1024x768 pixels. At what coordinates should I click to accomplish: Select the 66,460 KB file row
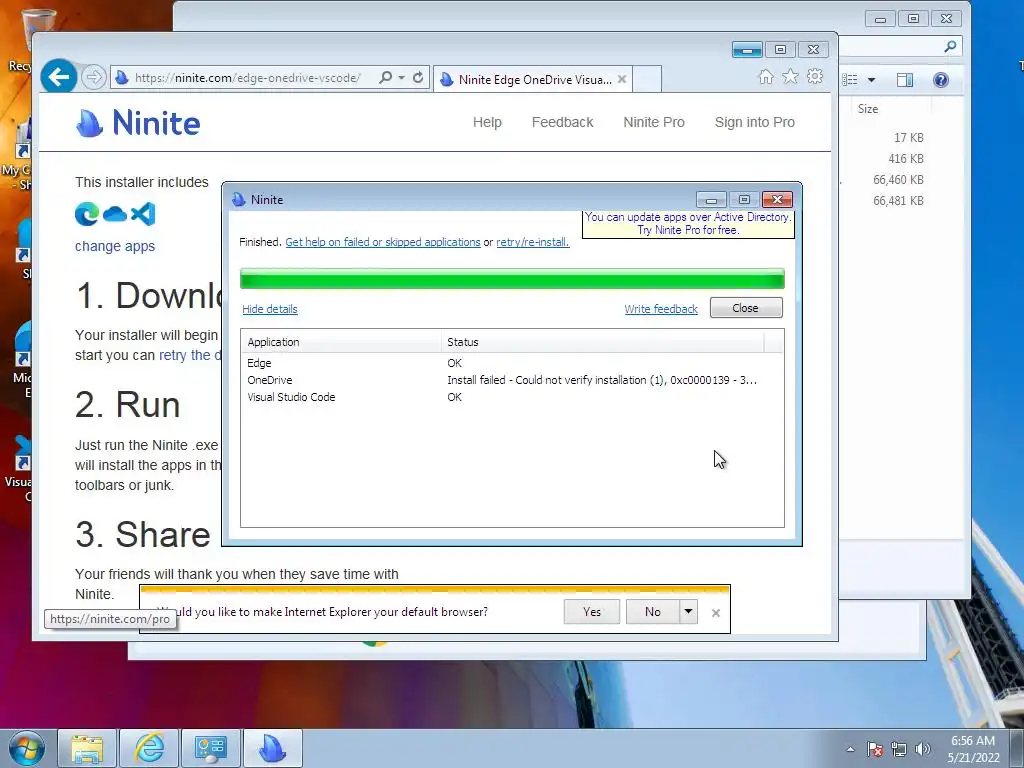click(x=899, y=180)
